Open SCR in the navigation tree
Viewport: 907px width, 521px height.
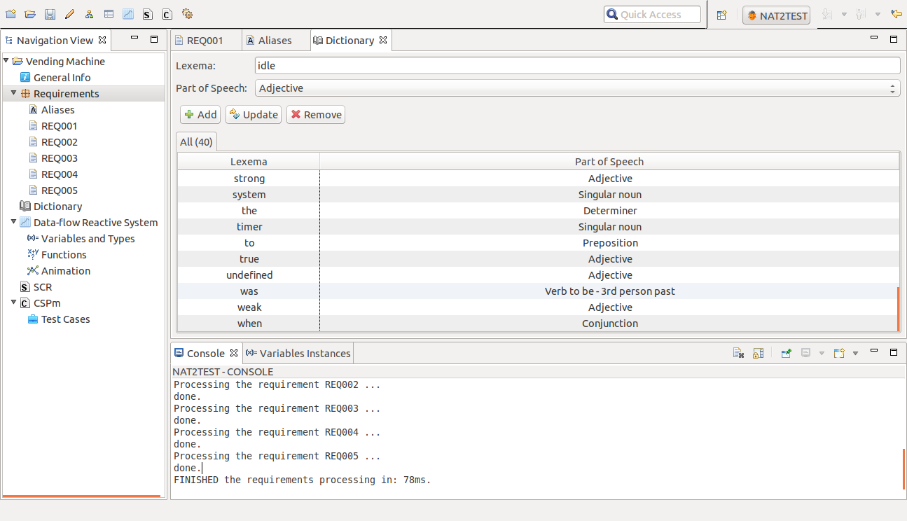click(x=42, y=287)
